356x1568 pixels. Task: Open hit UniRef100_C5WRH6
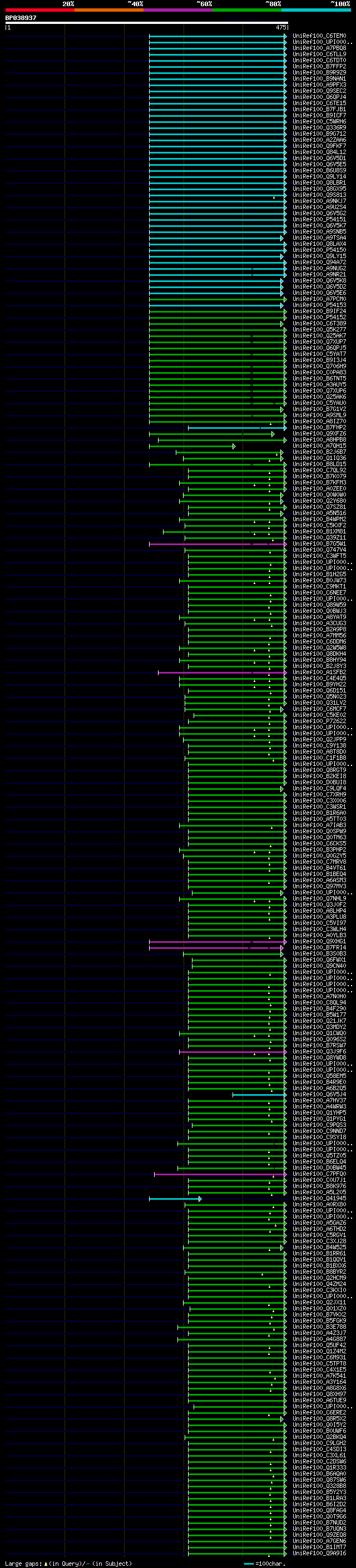(x=319, y=122)
